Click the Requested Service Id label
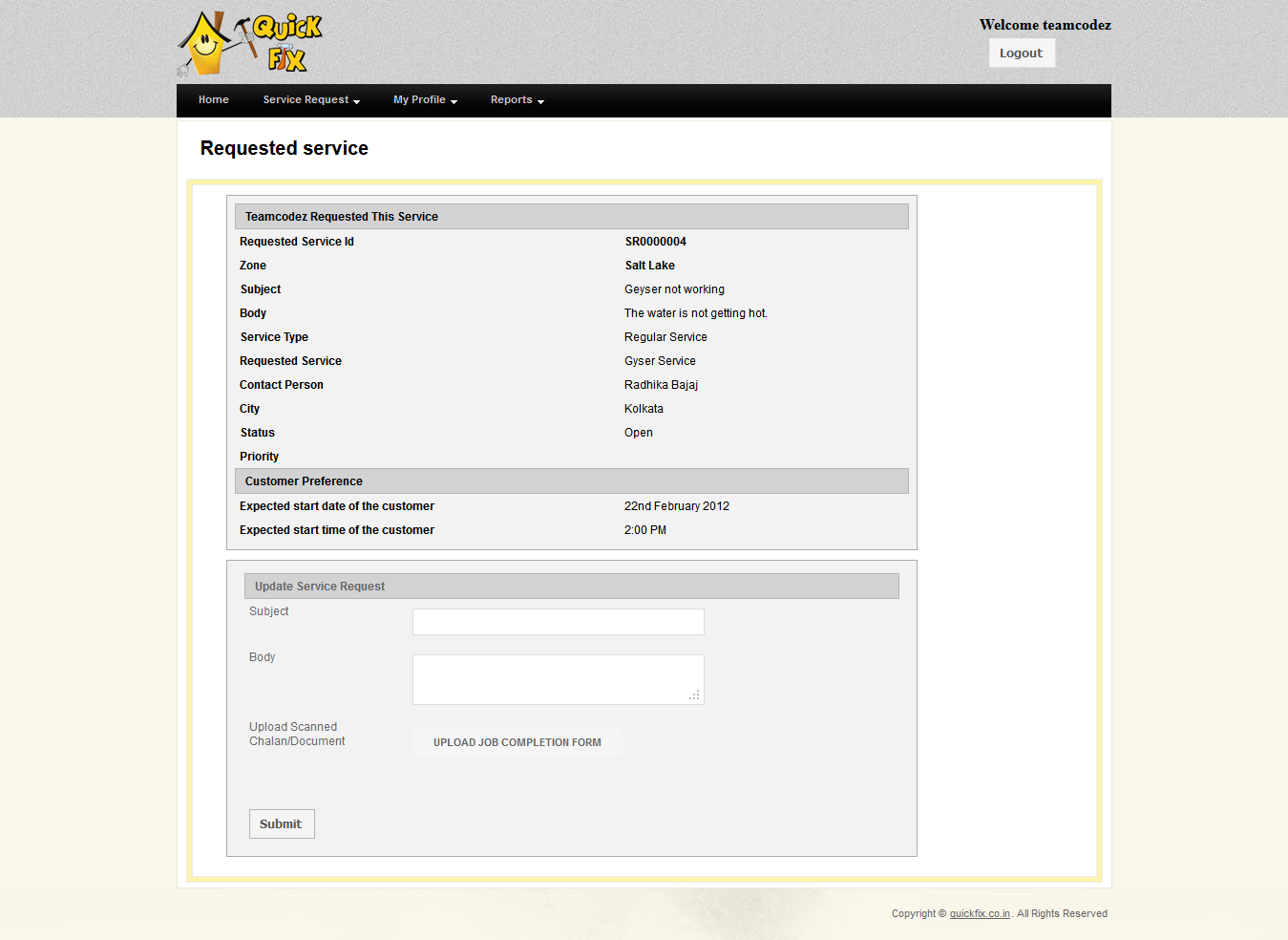Viewport: 1288px width, 940px height. point(297,242)
